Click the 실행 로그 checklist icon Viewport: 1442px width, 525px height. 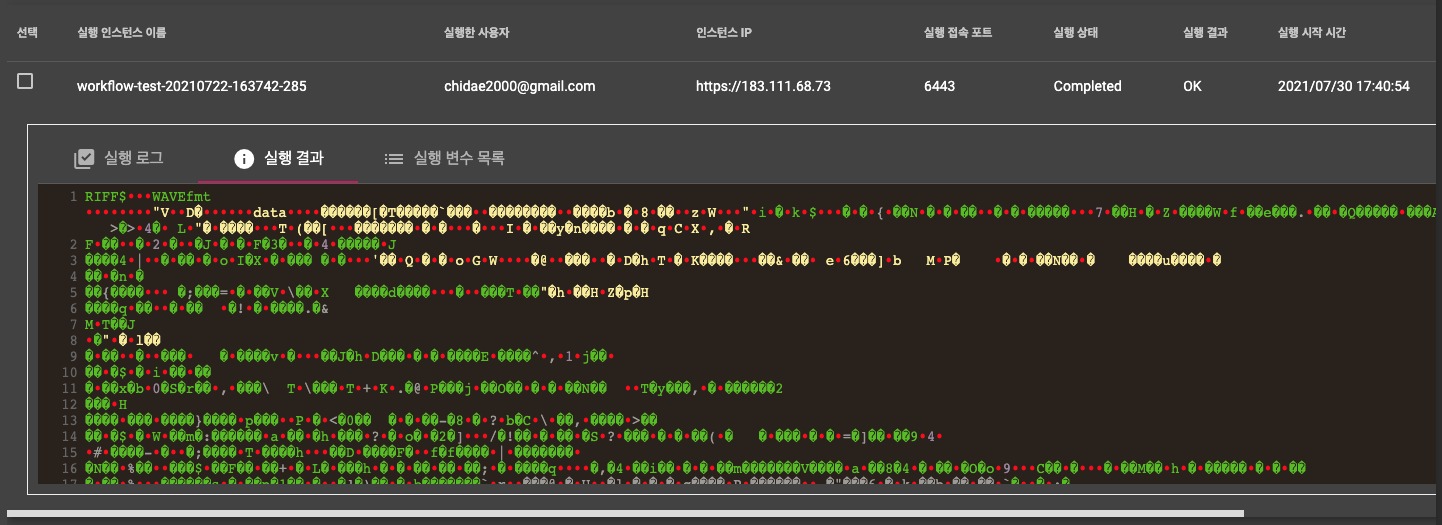pos(85,158)
